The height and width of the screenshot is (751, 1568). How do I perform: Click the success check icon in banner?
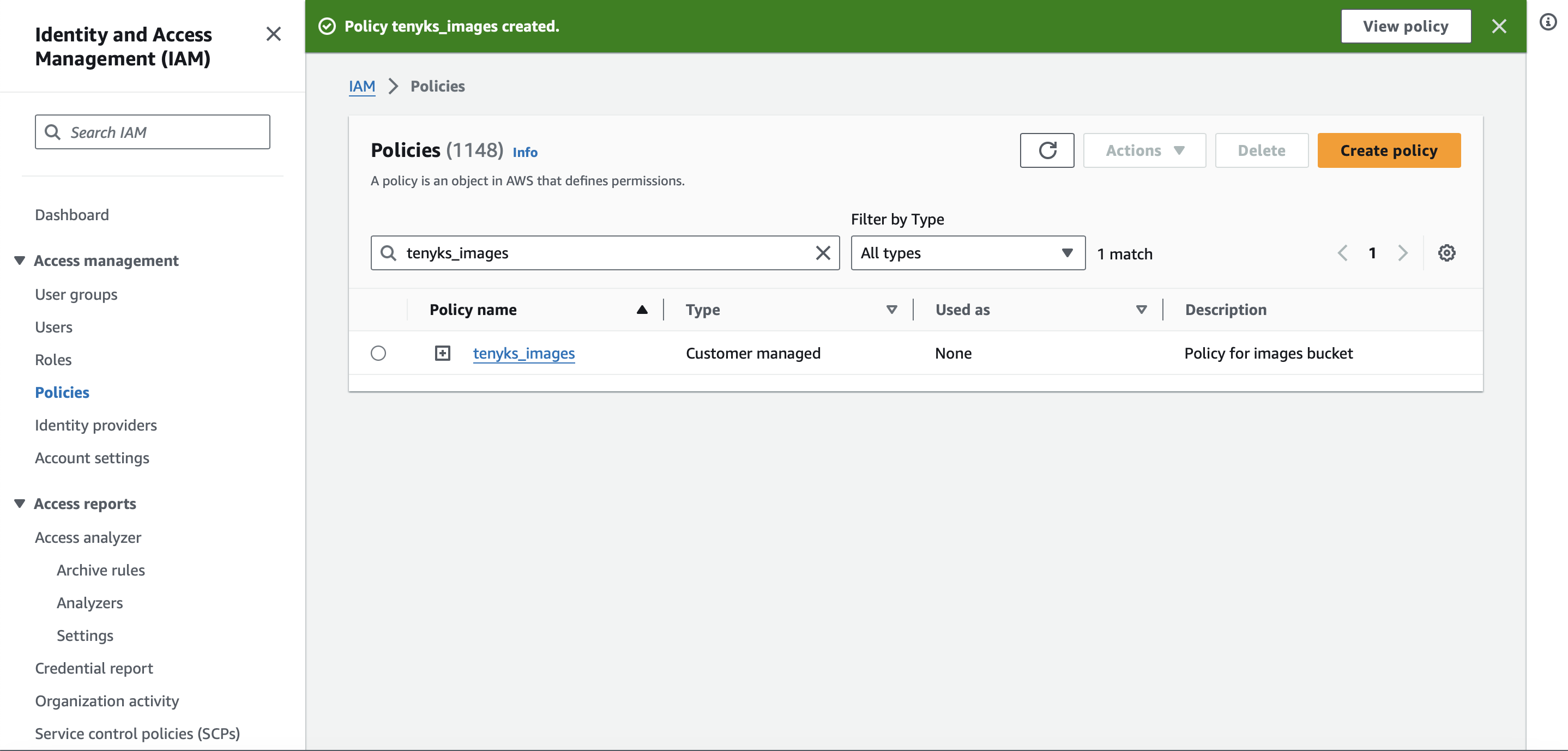pos(328,26)
